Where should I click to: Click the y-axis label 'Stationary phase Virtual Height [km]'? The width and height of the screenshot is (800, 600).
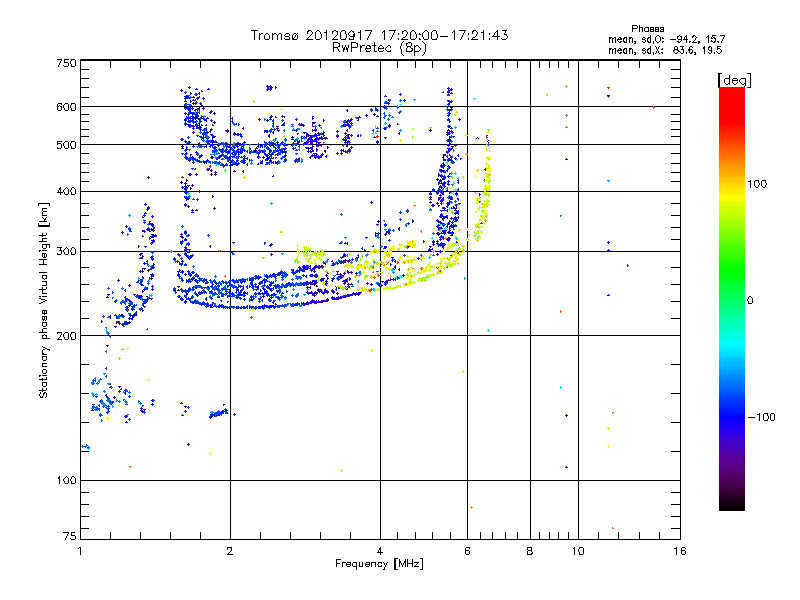pyautogui.click(x=44, y=300)
